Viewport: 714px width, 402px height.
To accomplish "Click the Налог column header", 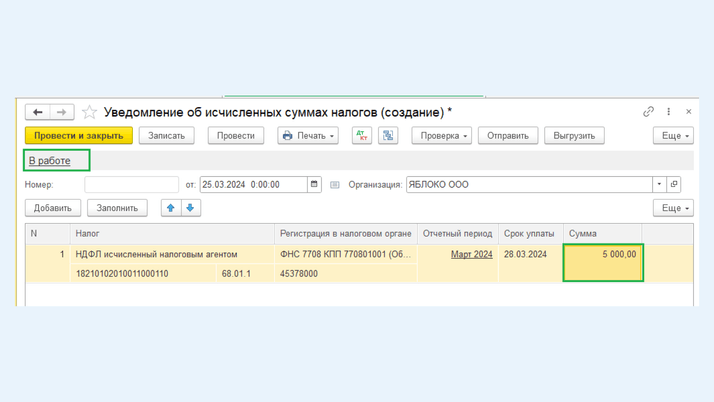I will pyautogui.click(x=172, y=234).
